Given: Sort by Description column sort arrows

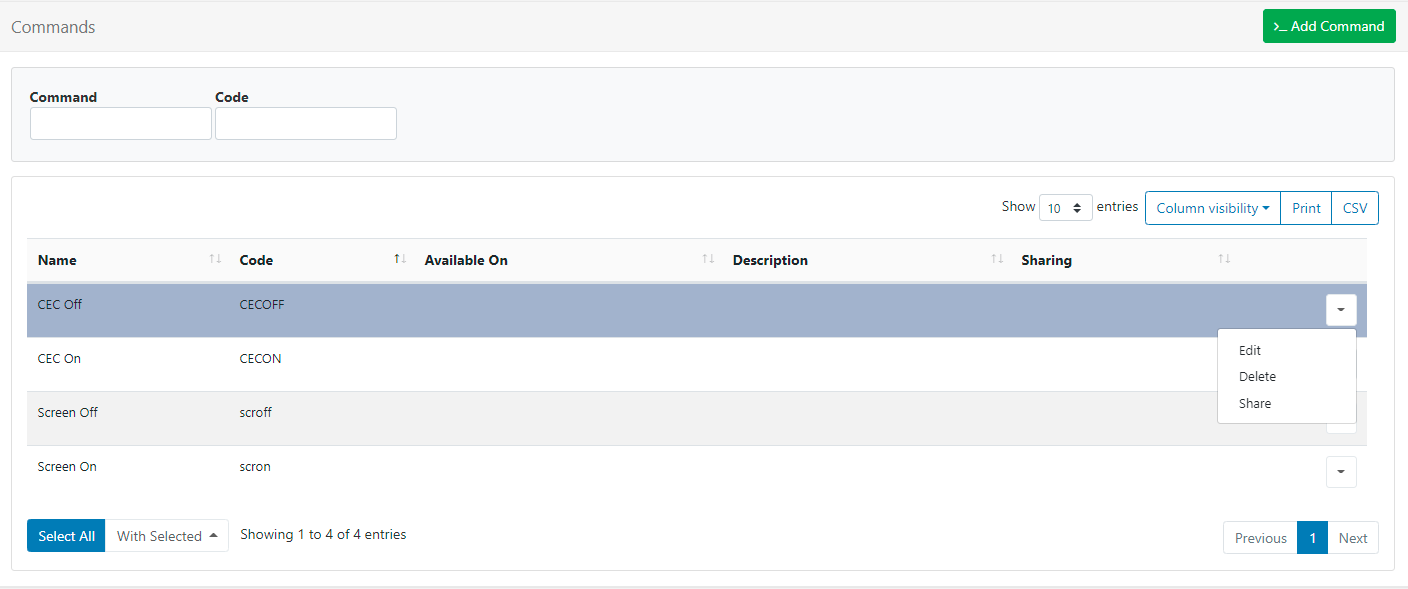Looking at the screenshot, I should coord(997,260).
